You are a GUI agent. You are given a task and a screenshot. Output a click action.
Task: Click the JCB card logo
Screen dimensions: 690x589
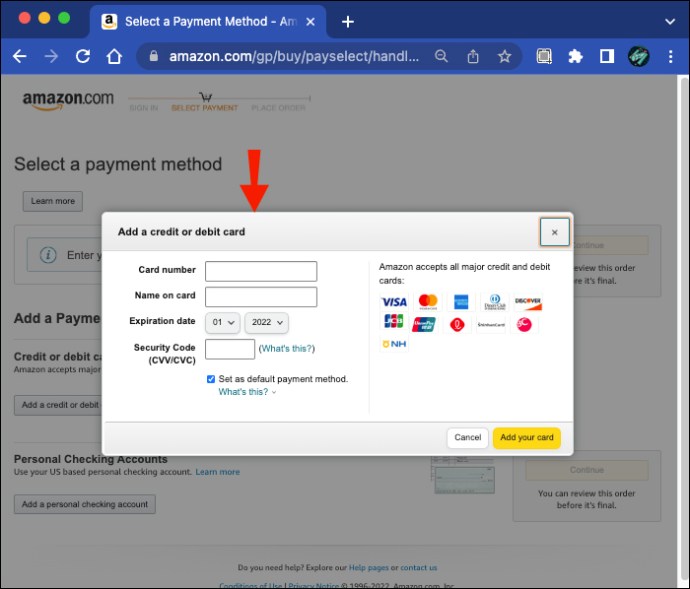pyautogui.click(x=393, y=321)
